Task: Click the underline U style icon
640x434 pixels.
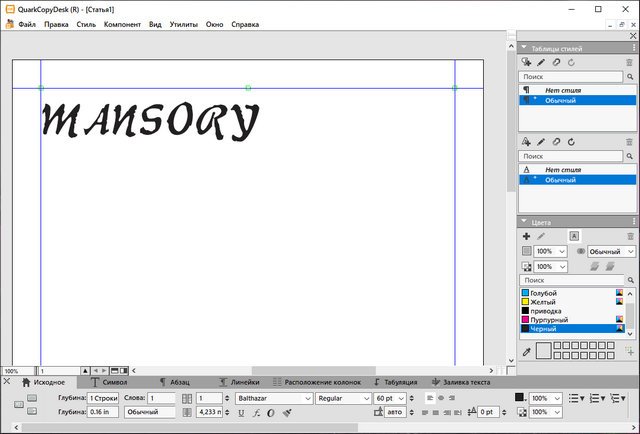Action: point(241,413)
